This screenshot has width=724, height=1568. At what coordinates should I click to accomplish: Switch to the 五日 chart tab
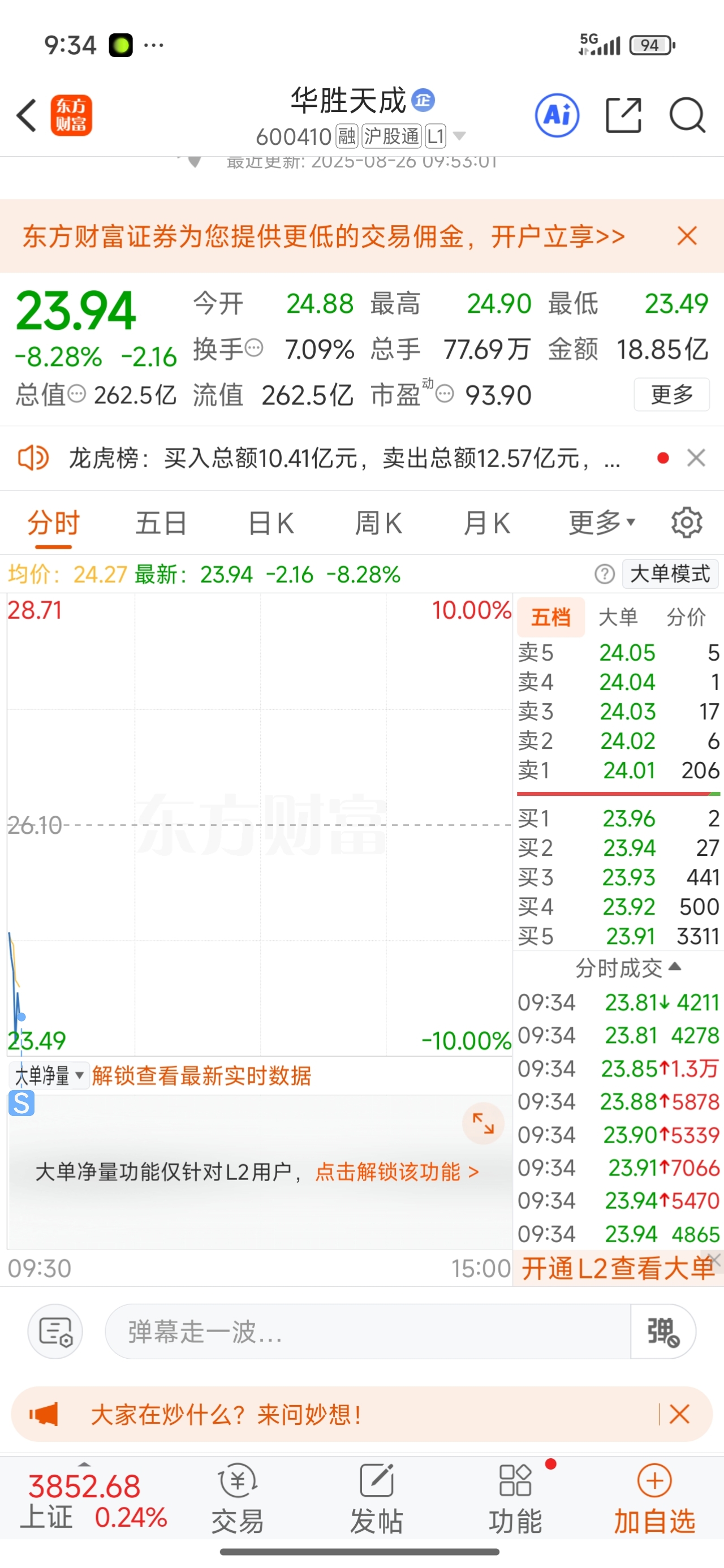(161, 523)
